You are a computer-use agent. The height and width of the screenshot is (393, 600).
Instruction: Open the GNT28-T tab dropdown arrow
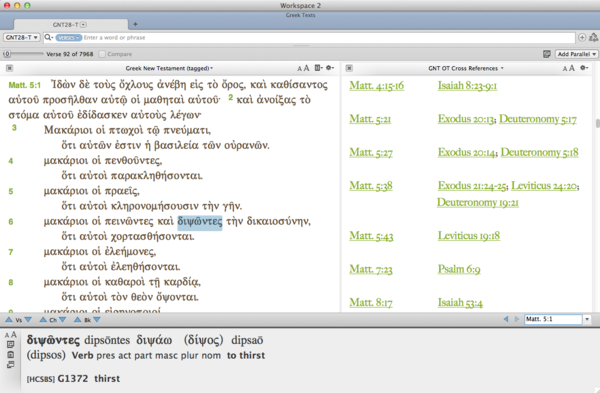coord(83,24)
